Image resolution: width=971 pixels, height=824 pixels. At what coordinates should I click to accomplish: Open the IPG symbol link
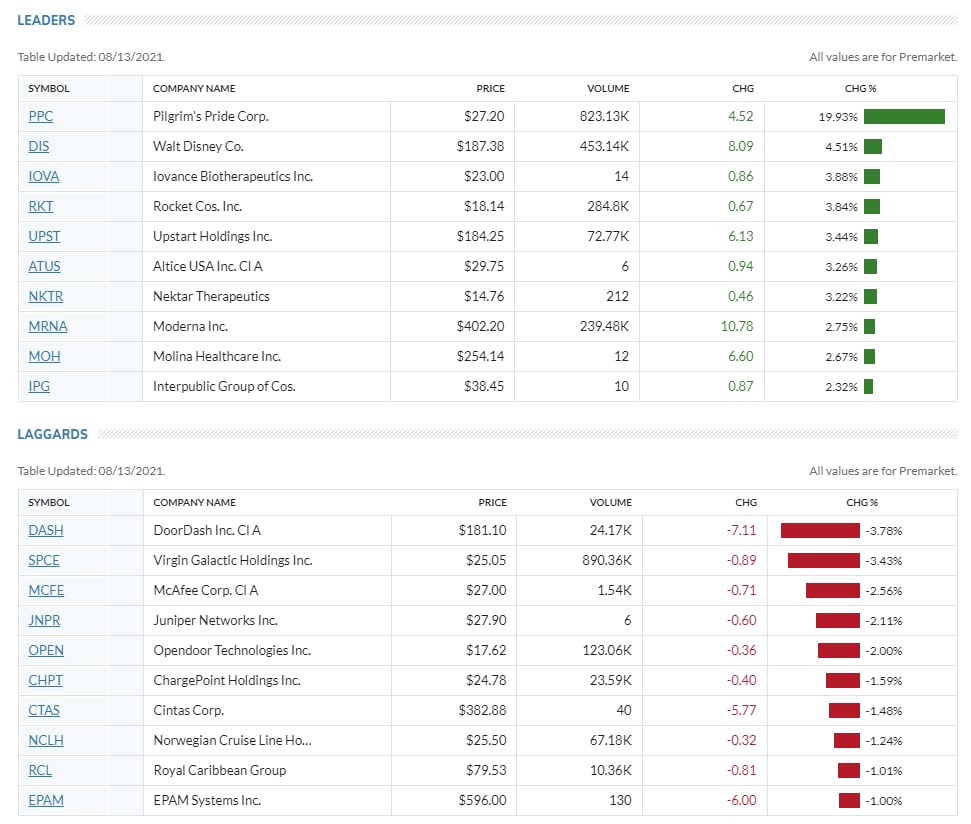(39, 386)
